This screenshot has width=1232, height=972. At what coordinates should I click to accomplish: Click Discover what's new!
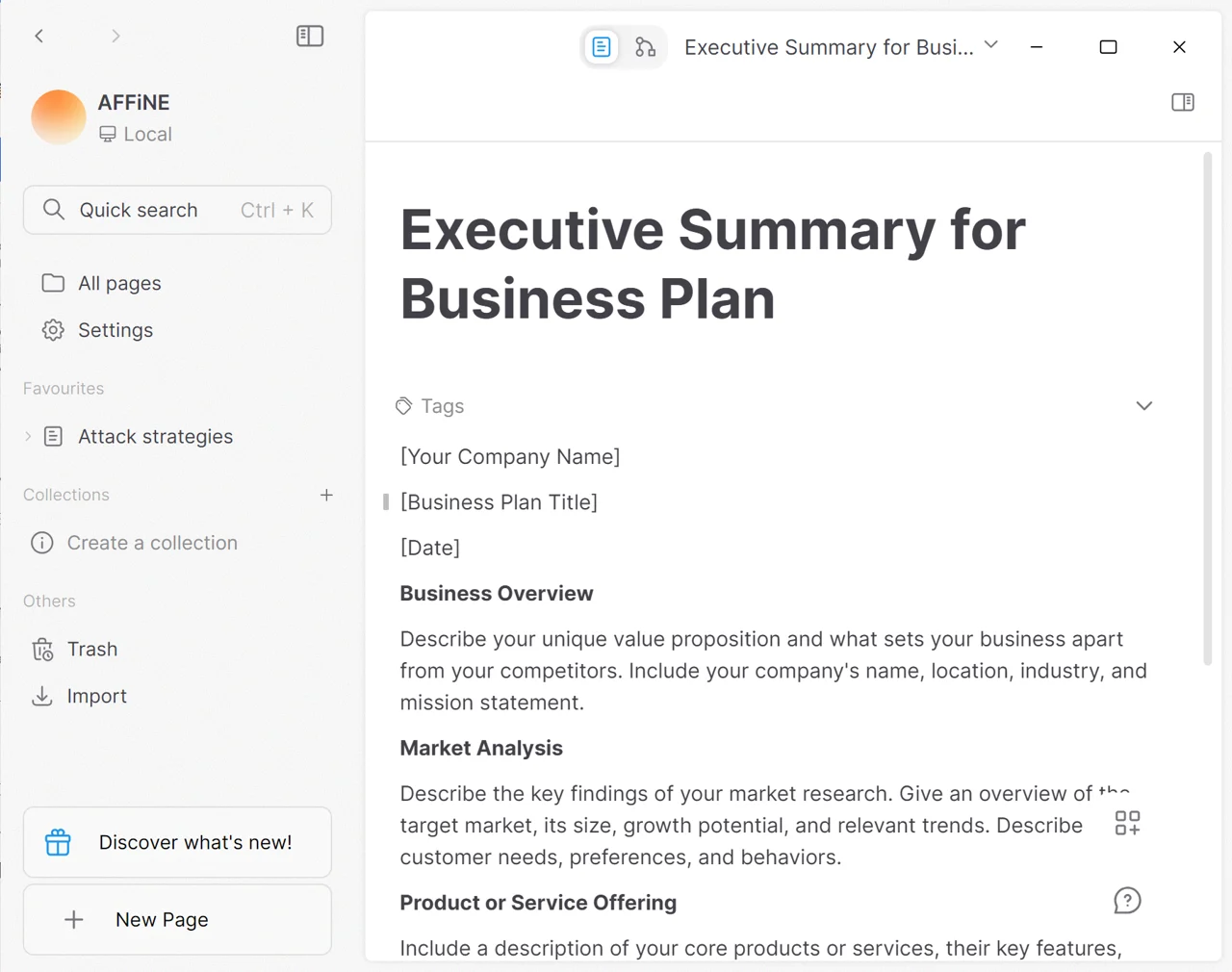tap(177, 842)
